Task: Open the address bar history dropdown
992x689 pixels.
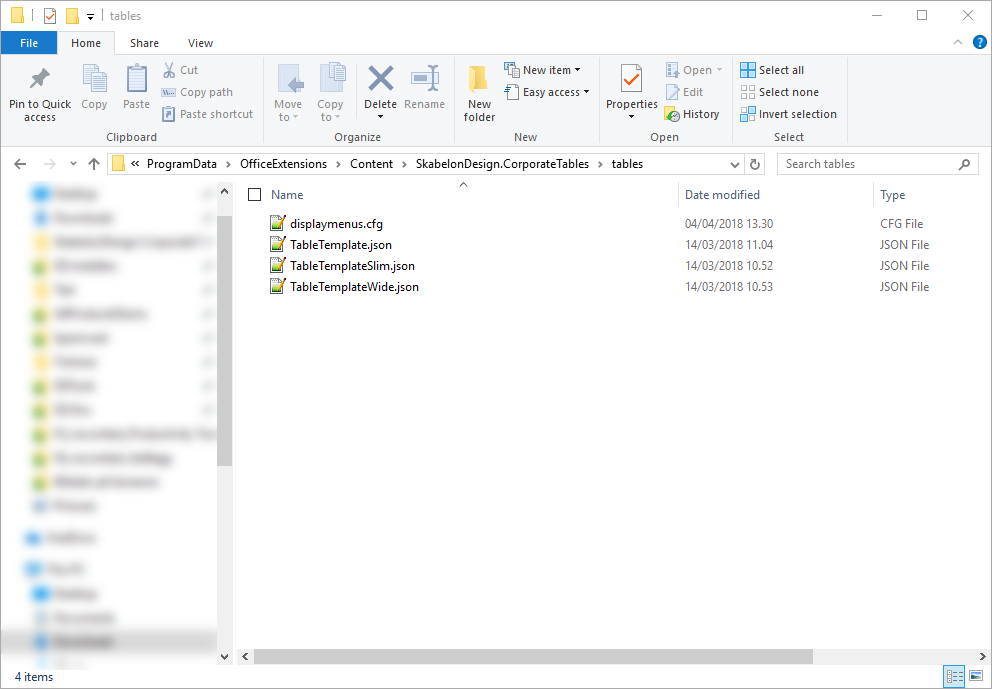Action: tap(735, 164)
